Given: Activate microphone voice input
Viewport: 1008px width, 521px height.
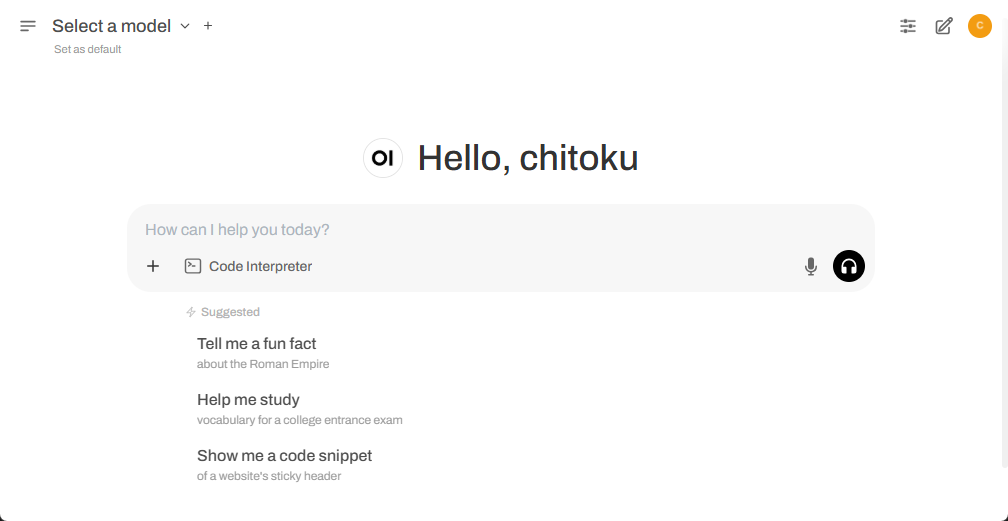Looking at the screenshot, I should pos(811,266).
